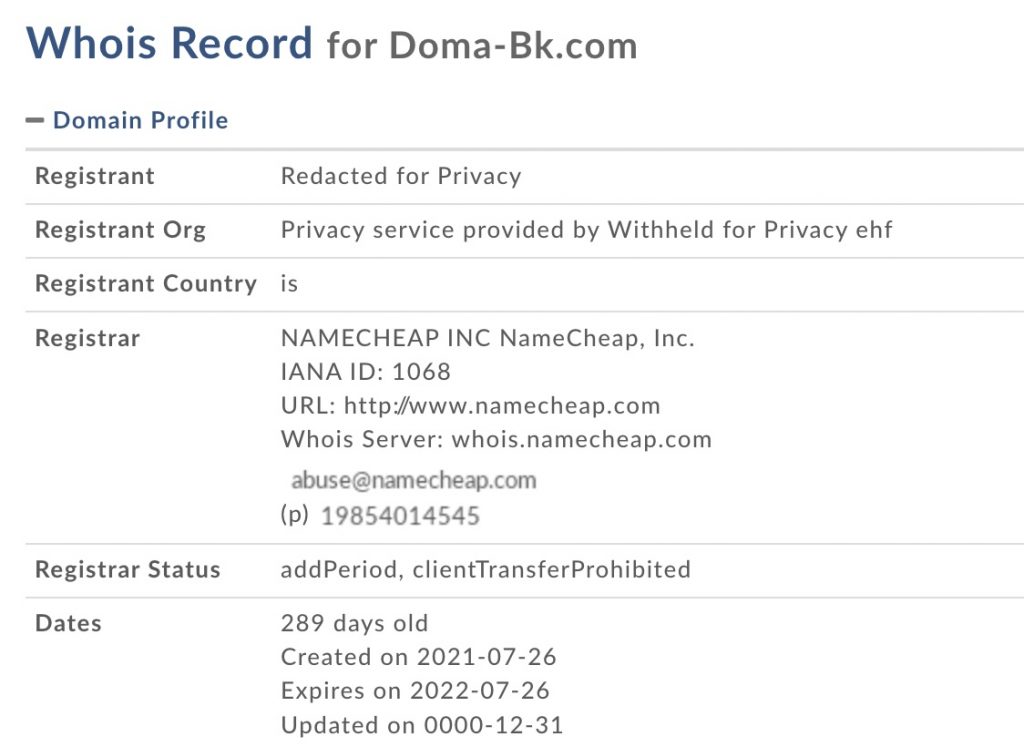Click the IANA ID: 1068 line
Screen dimensions: 1024x747
(x=366, y=372)
